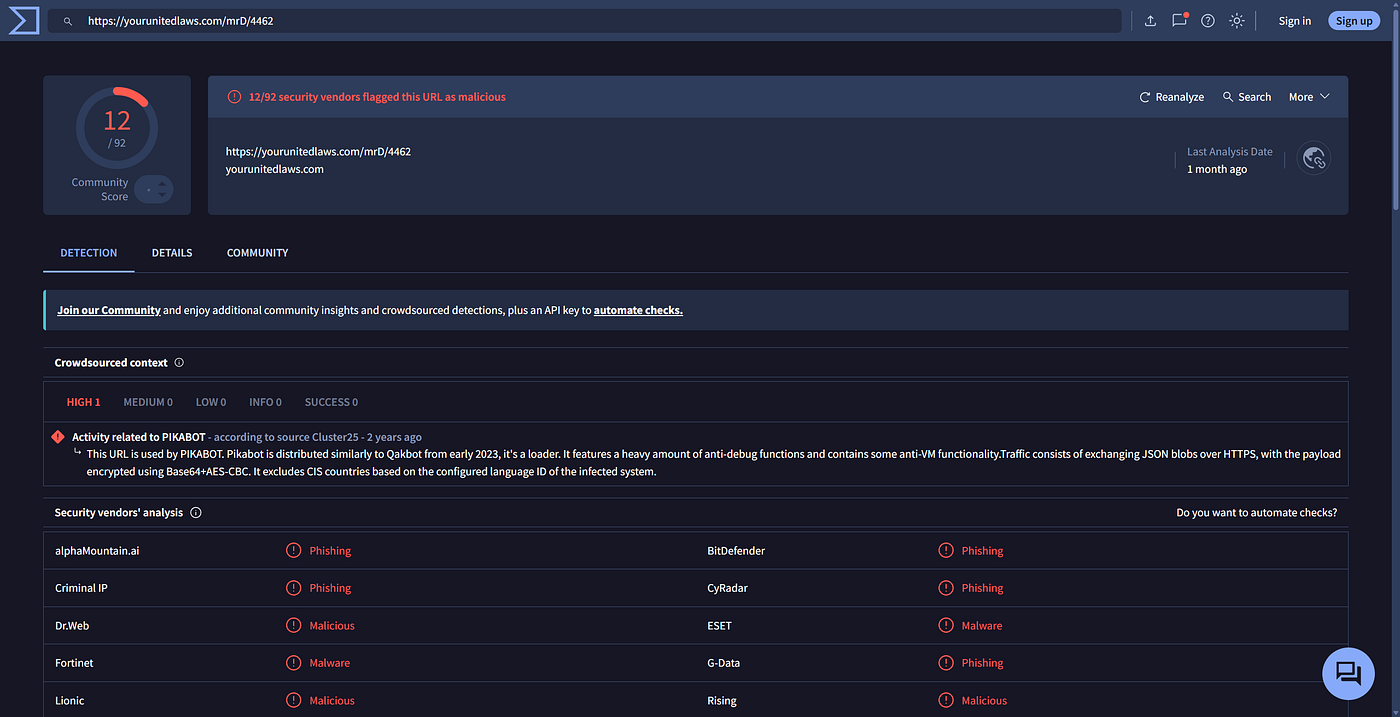The height and width of the screenshot is (717, 1400).
Task: Click the Criminal IP vendor name
Action: [81, 588]
